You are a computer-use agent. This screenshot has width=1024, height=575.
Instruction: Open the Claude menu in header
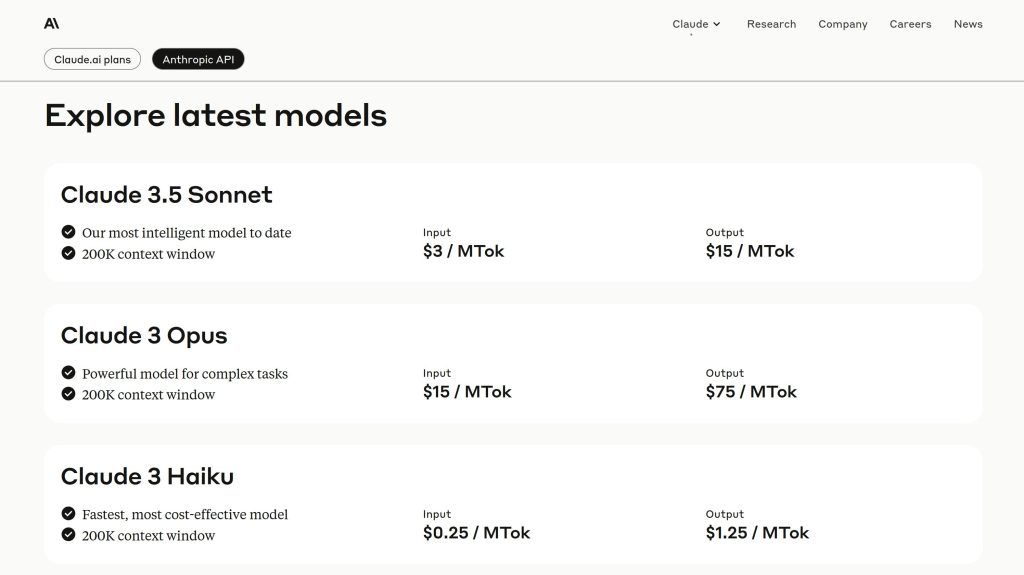690,24
